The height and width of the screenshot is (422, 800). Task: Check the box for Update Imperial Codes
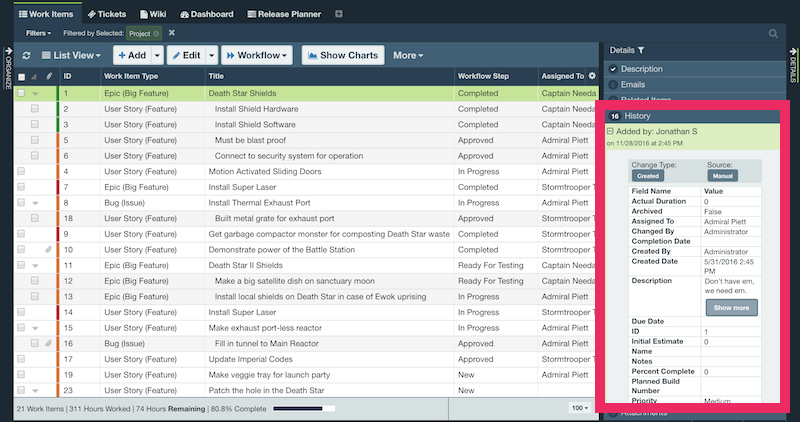click(x=21, y=359)
